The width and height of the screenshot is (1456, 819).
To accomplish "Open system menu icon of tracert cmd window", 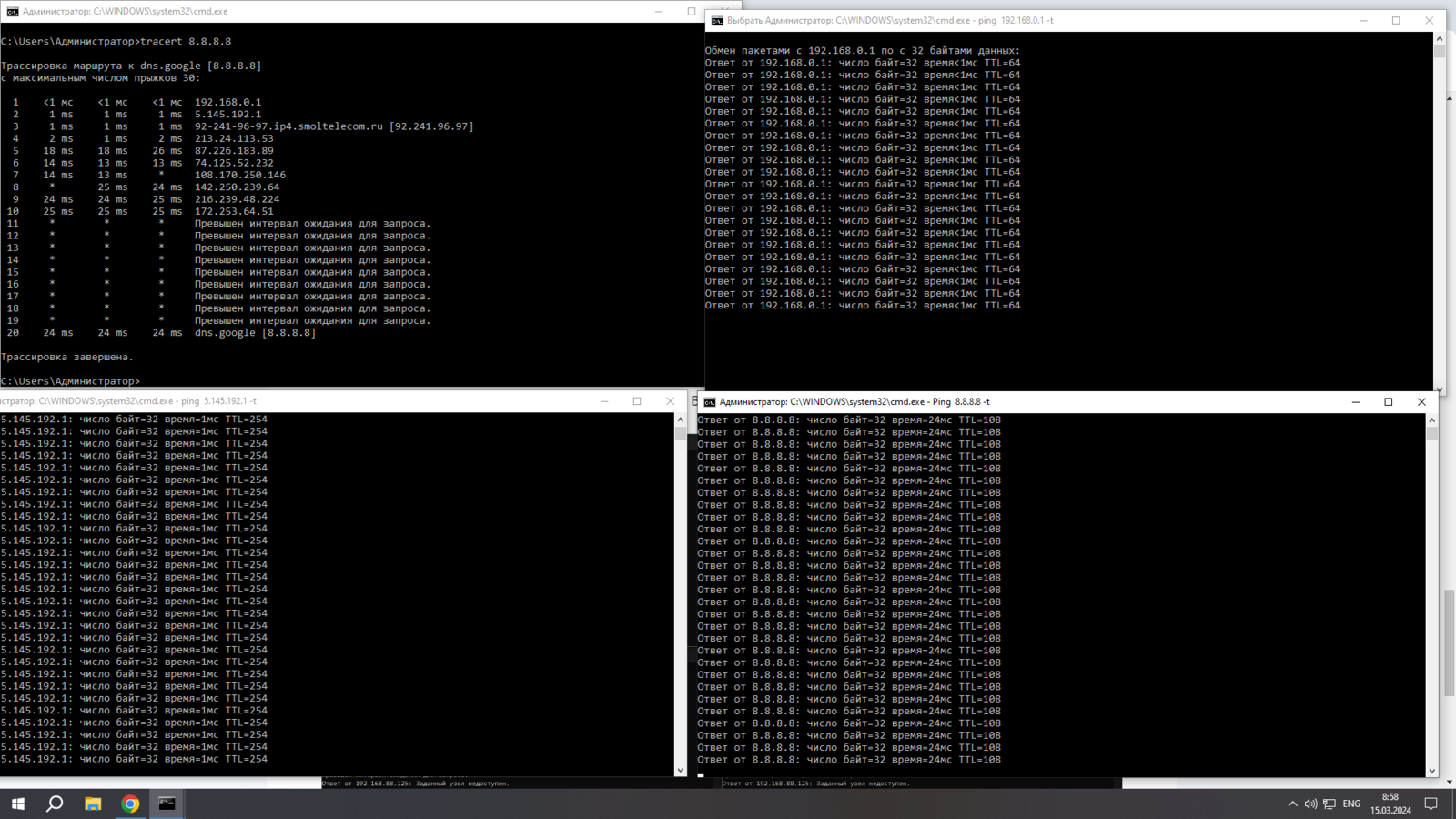I will pyautogui.click(x=12, y=12).
